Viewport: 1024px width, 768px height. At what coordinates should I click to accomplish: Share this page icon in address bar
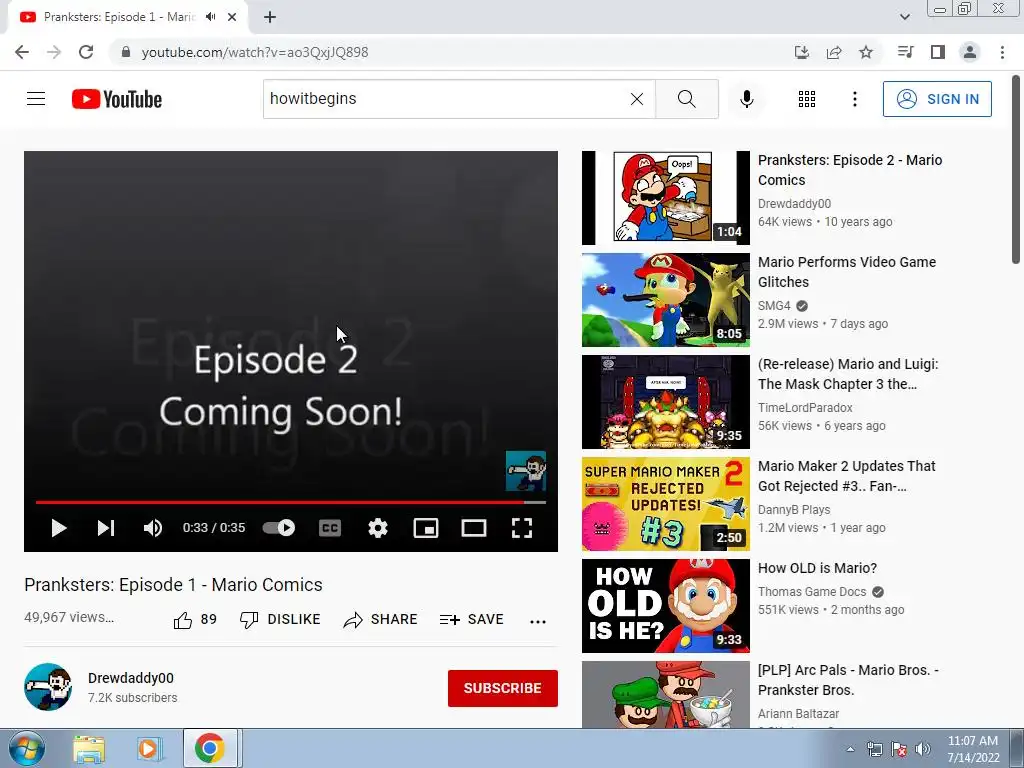pos(834,52)
